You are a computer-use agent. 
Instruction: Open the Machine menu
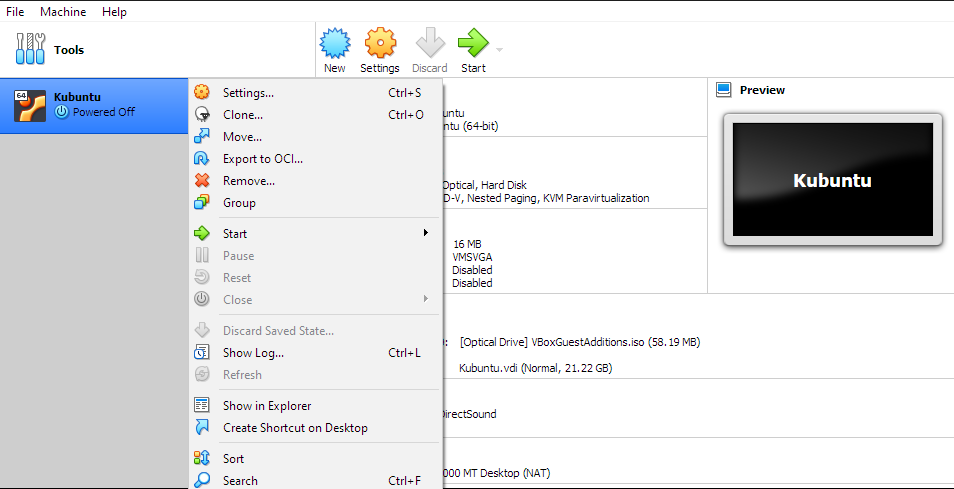[x=63, y=12]
